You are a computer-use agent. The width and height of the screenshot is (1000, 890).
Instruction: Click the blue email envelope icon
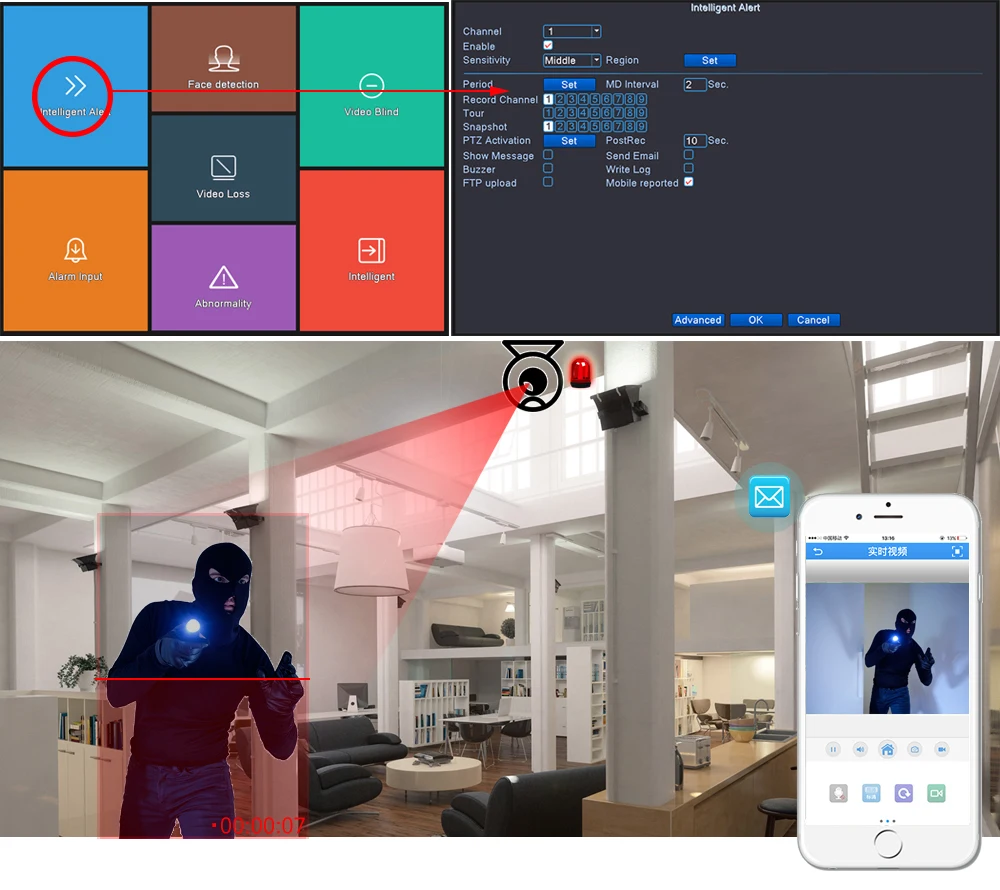[769, 496]
